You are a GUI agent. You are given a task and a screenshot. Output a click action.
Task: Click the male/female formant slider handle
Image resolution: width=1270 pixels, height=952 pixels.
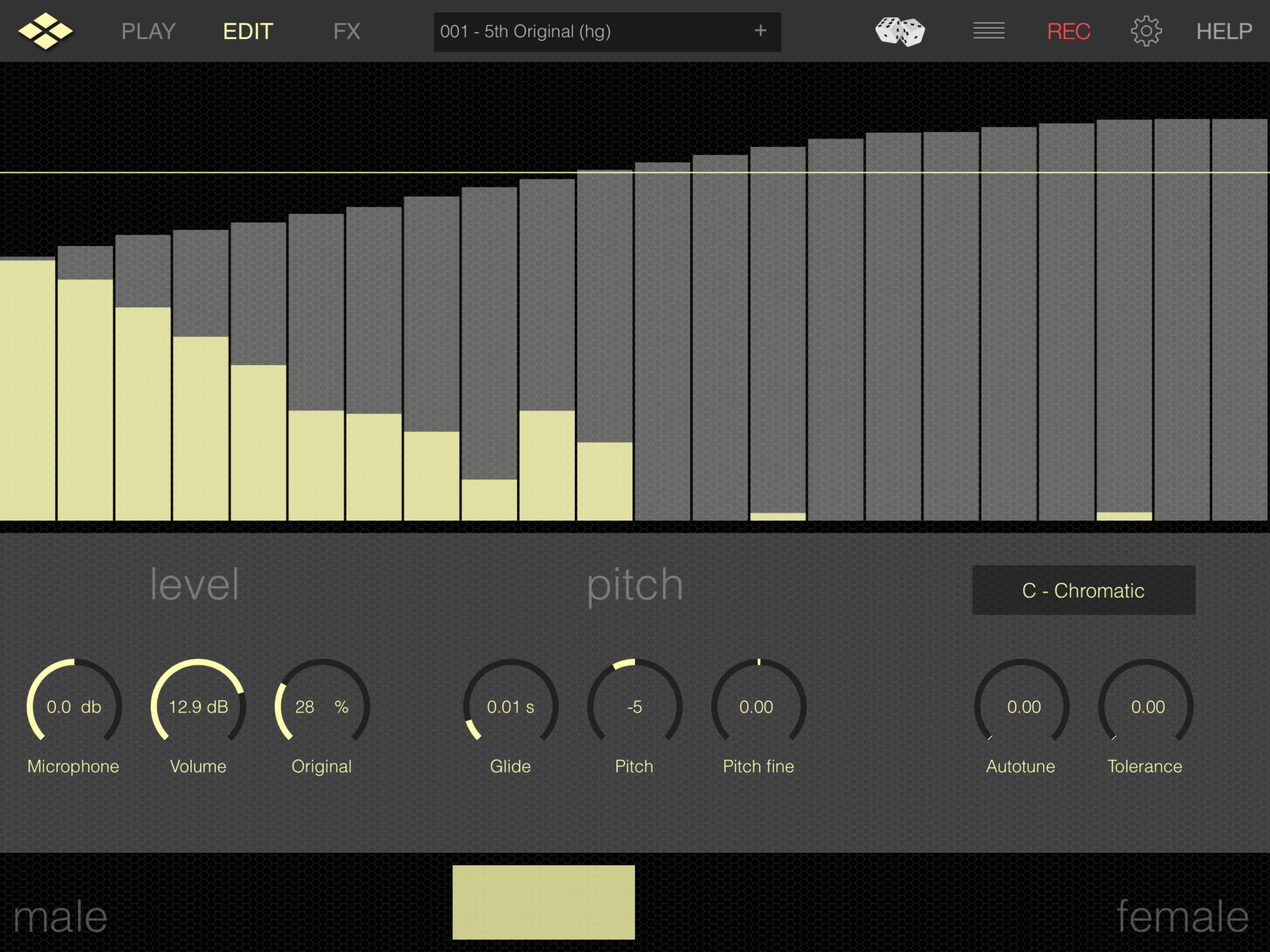[543, 902]
